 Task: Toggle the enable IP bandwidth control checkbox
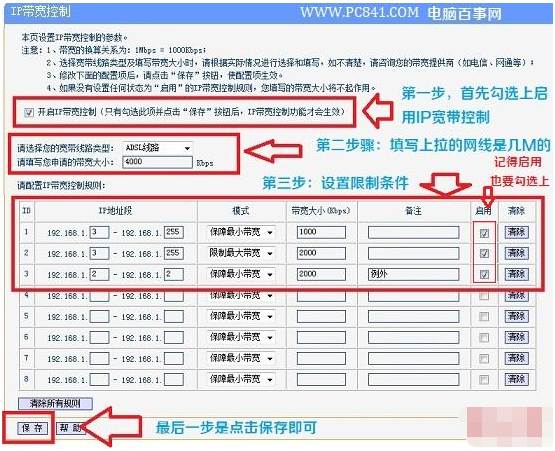click(29, 113)
